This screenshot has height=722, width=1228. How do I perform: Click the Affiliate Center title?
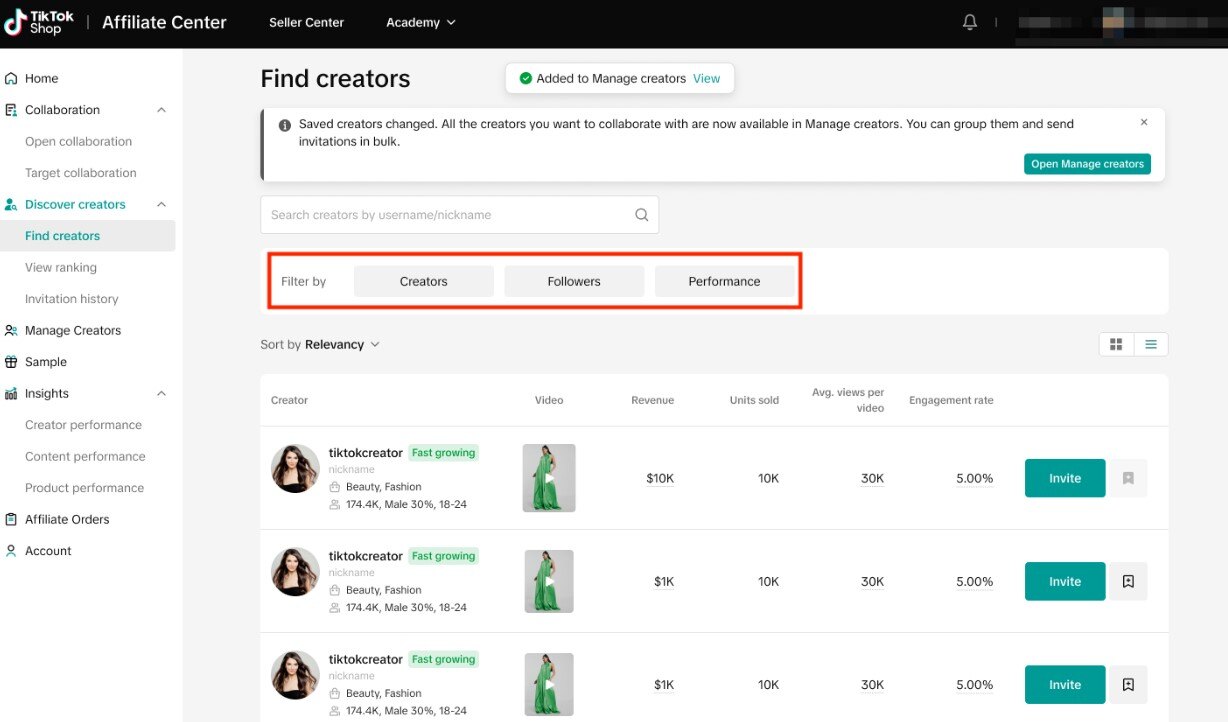tap(164, 22)
